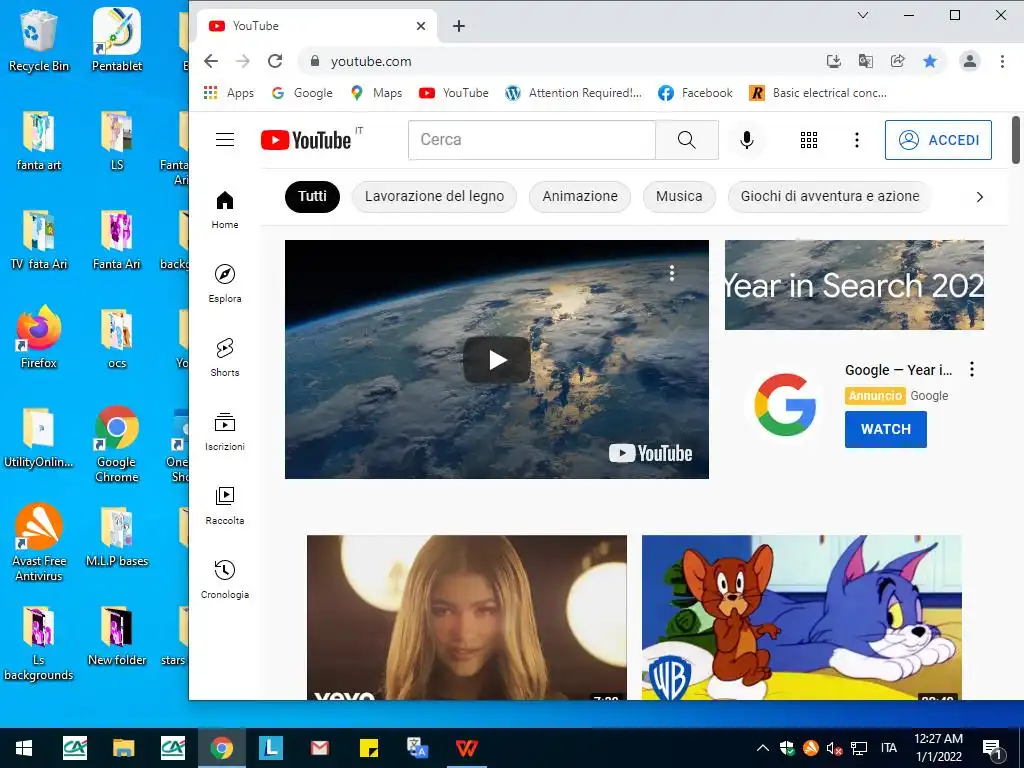The width and height of the screenshot is (1024, 768).
Task: Select the Animazione chip
Action: point(580,197)
